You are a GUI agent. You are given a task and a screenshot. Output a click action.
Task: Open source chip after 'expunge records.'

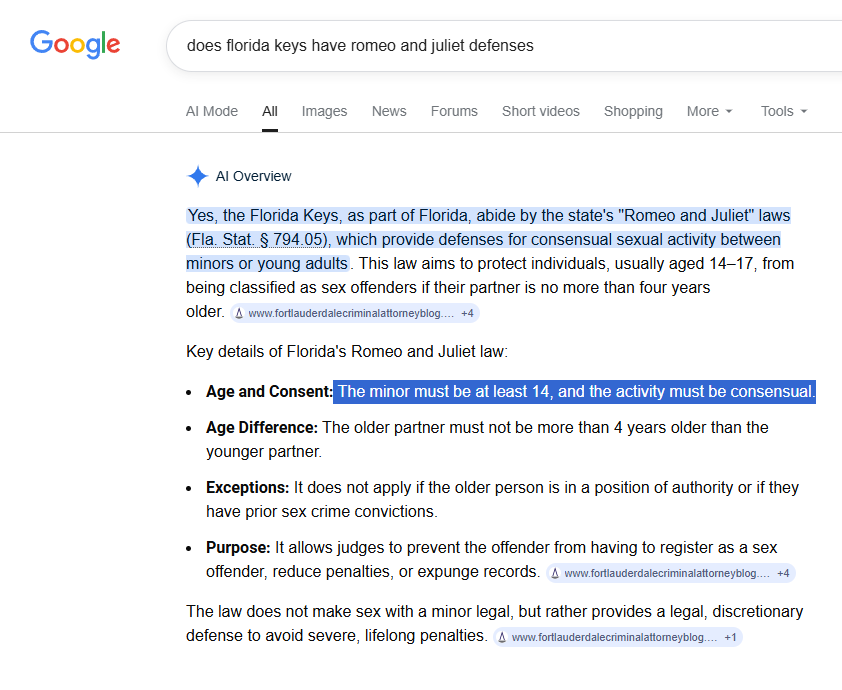click(x=671, y=573)
